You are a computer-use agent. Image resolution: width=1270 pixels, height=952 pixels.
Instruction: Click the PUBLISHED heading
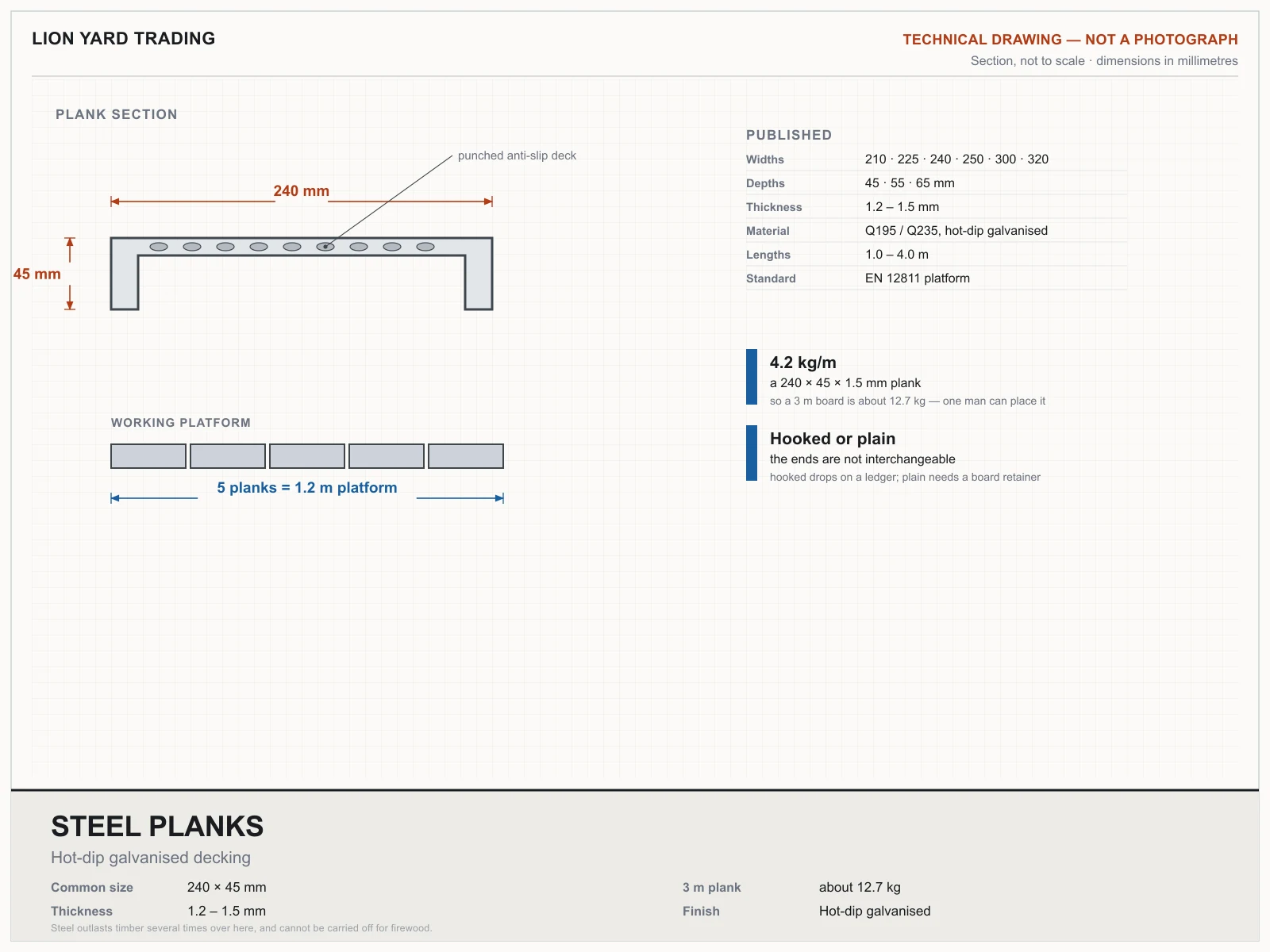click(x=789, y=135)
